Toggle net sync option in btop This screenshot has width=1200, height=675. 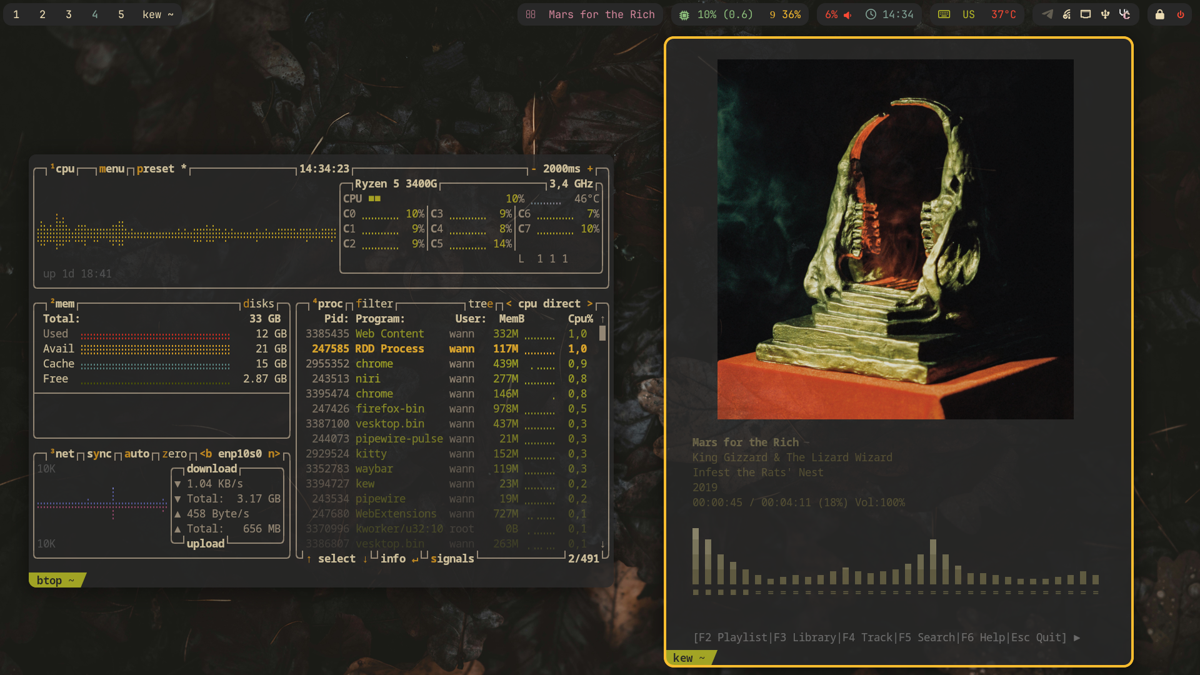pyautogui.click(x=99, y=454)
